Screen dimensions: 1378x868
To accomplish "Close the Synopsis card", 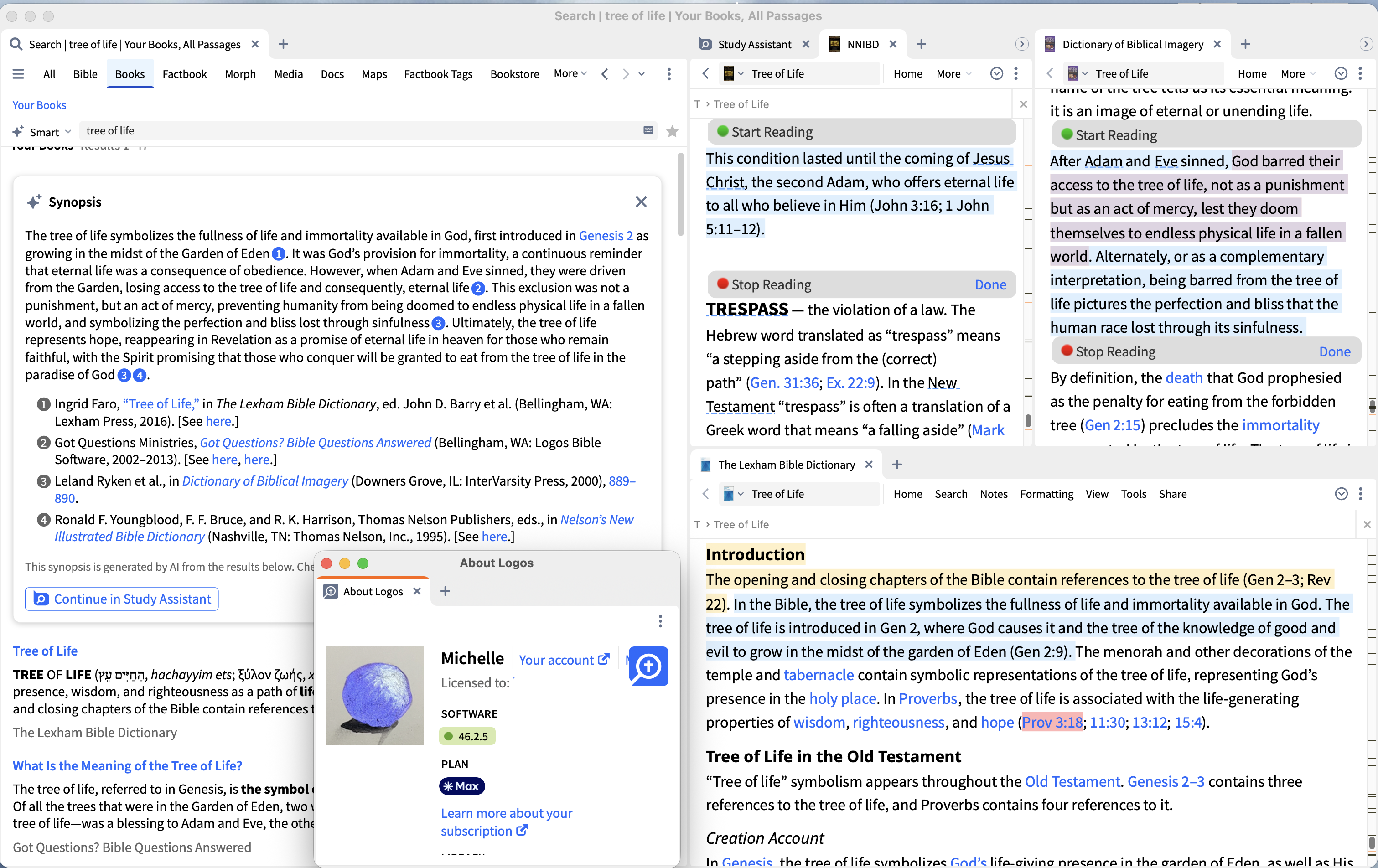I will click(641, 202).
